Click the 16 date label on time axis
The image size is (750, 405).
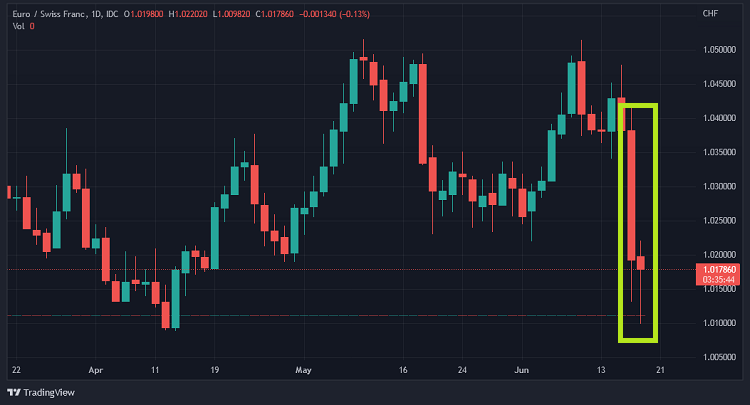[403, 370]
